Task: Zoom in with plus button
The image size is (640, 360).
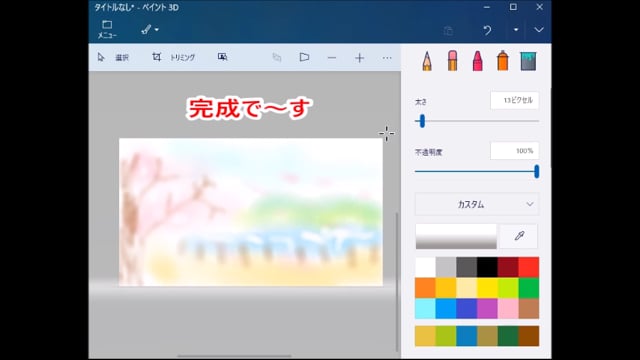Action: [x=360, y=58]
